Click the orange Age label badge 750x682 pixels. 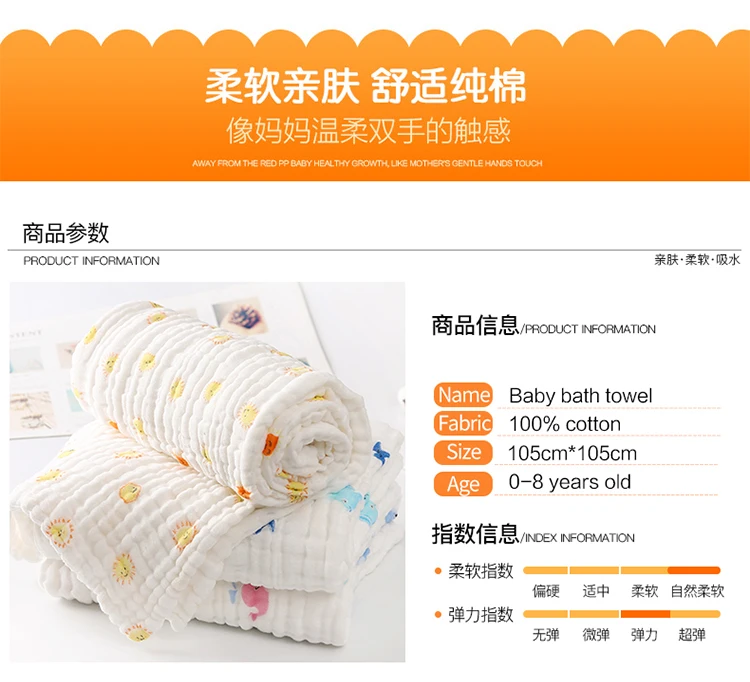[463, 484]
